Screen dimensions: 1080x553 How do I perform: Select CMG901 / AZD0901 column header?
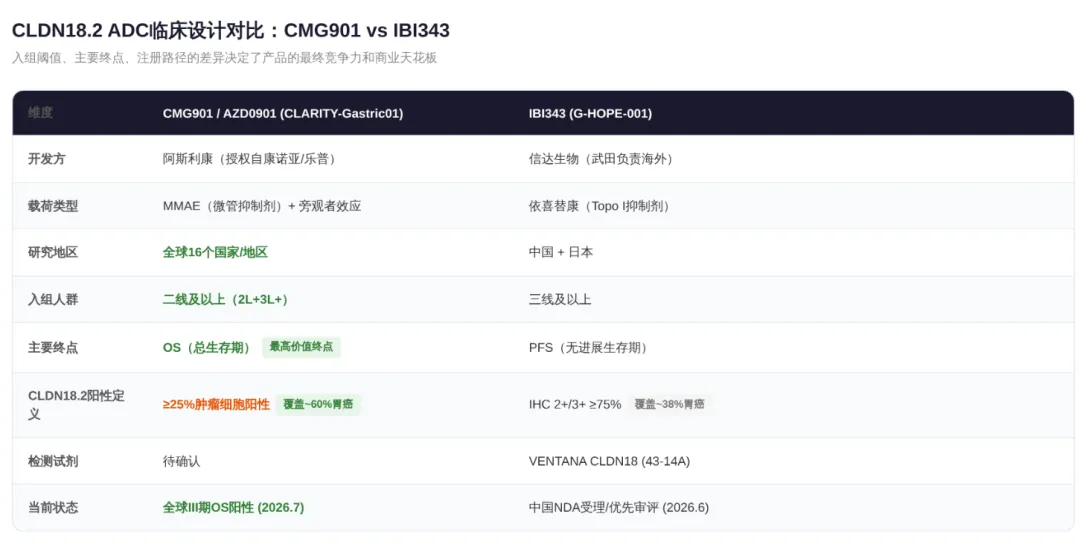[283, 113]
